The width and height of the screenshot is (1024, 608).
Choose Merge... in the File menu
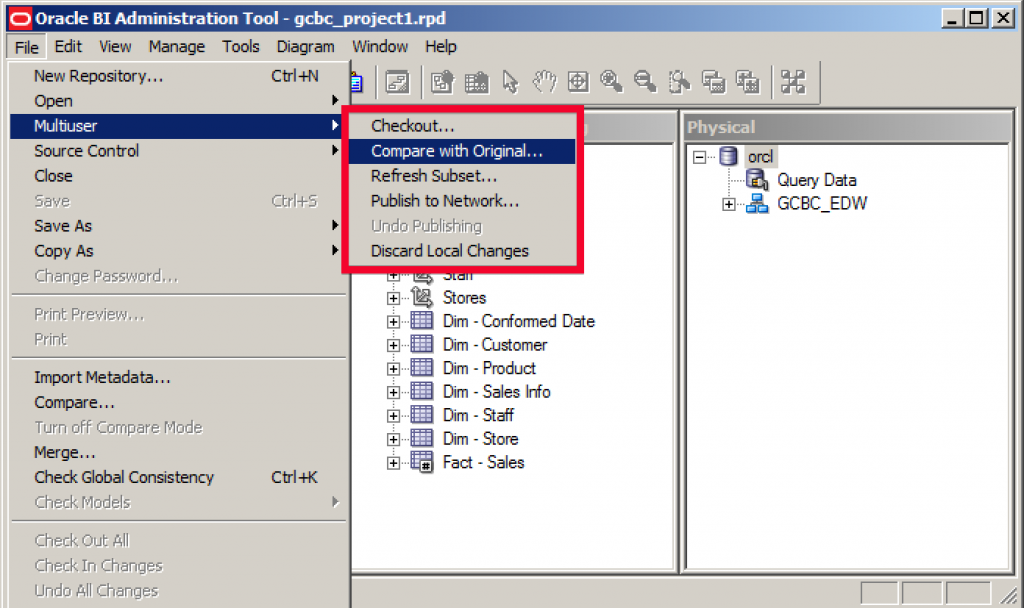(178, 453)
